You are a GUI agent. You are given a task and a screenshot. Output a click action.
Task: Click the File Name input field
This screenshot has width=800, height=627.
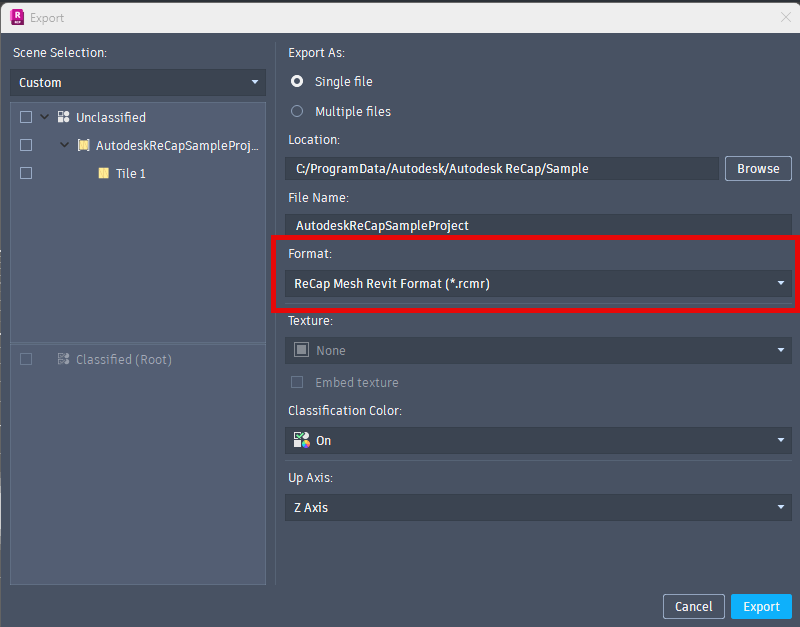pos(538,225)
